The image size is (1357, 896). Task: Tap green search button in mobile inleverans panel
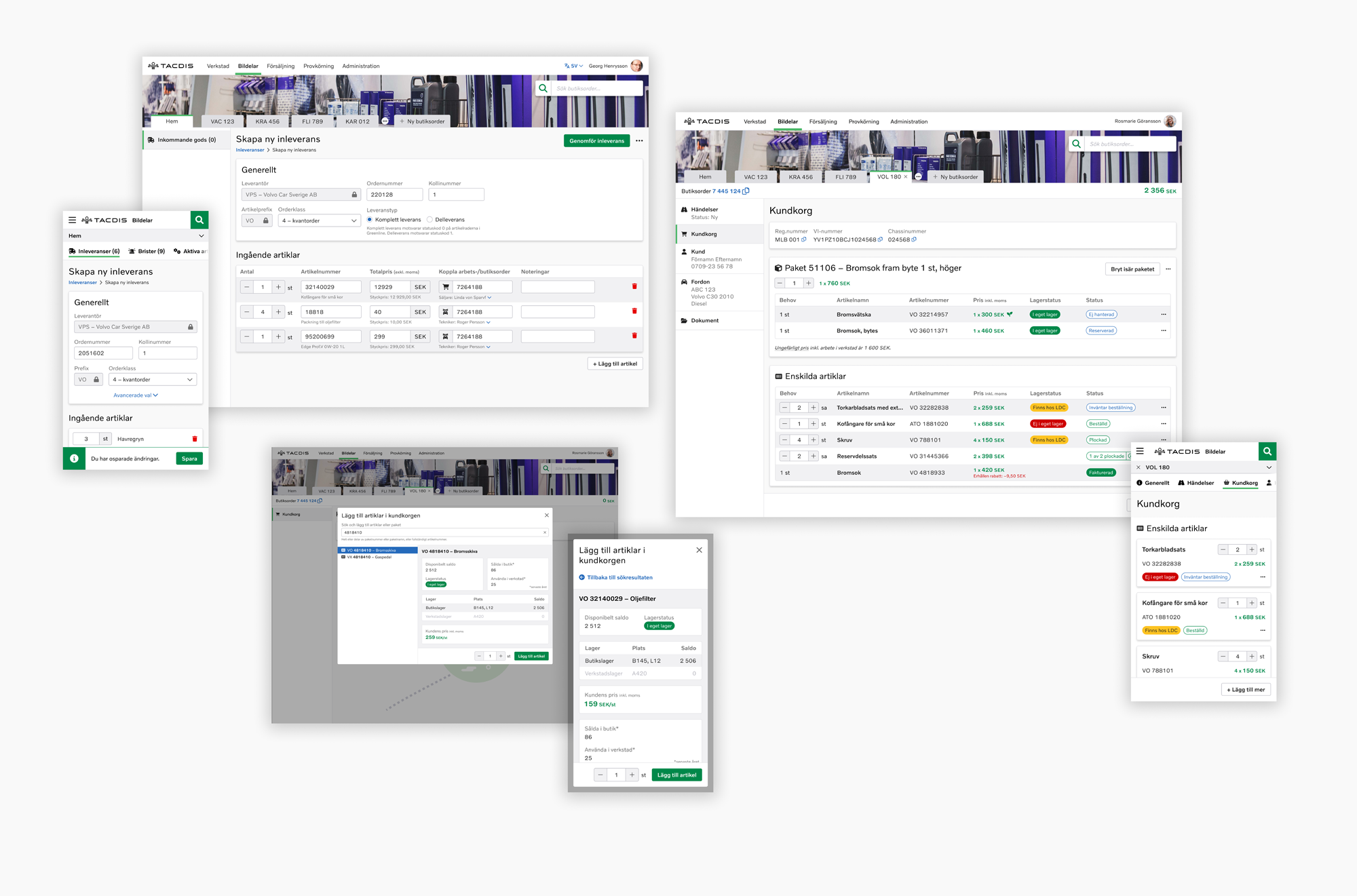coord(199,220)
